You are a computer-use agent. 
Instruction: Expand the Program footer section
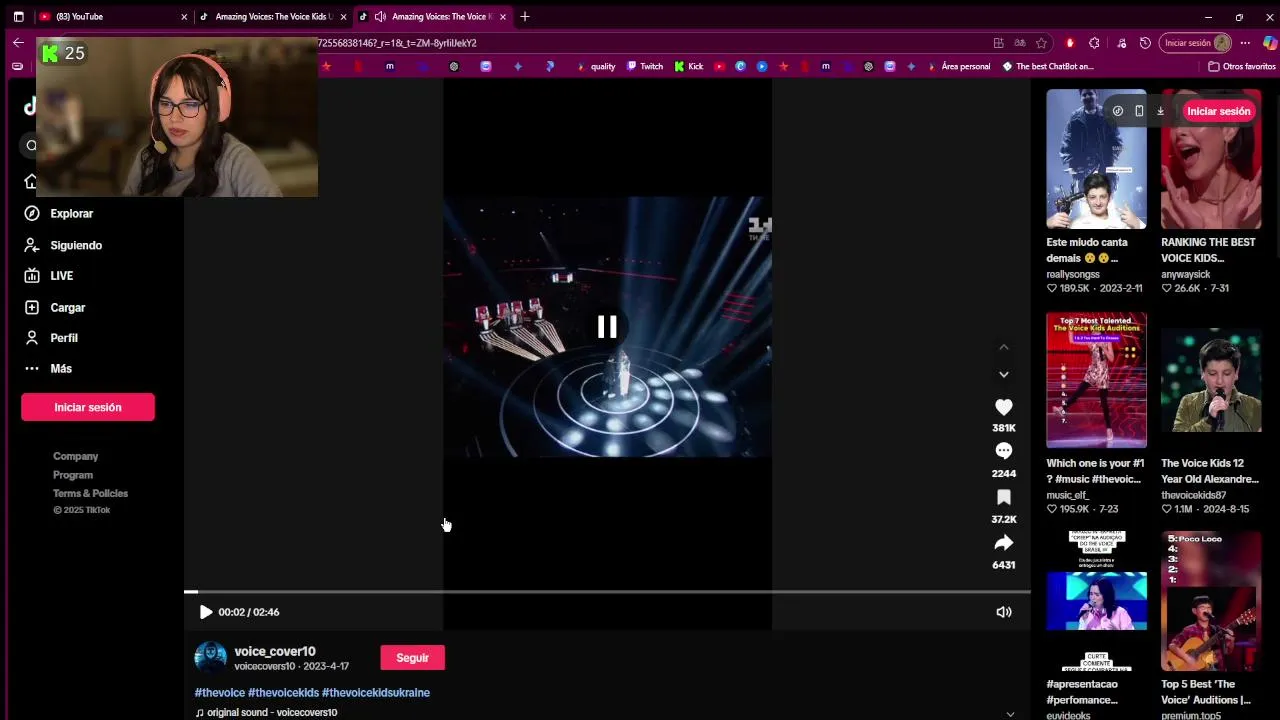tap(73, 475)
